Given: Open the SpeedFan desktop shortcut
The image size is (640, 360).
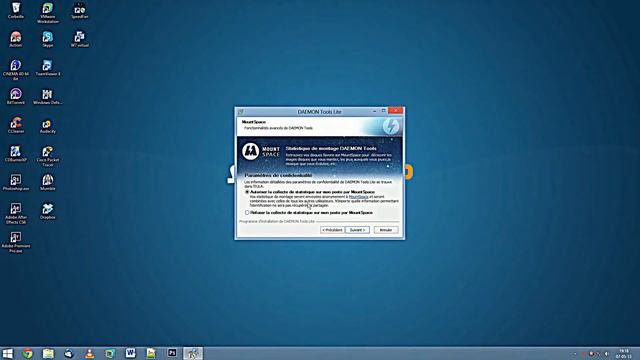Looking at the screenshot, I should tap(80, 10).
